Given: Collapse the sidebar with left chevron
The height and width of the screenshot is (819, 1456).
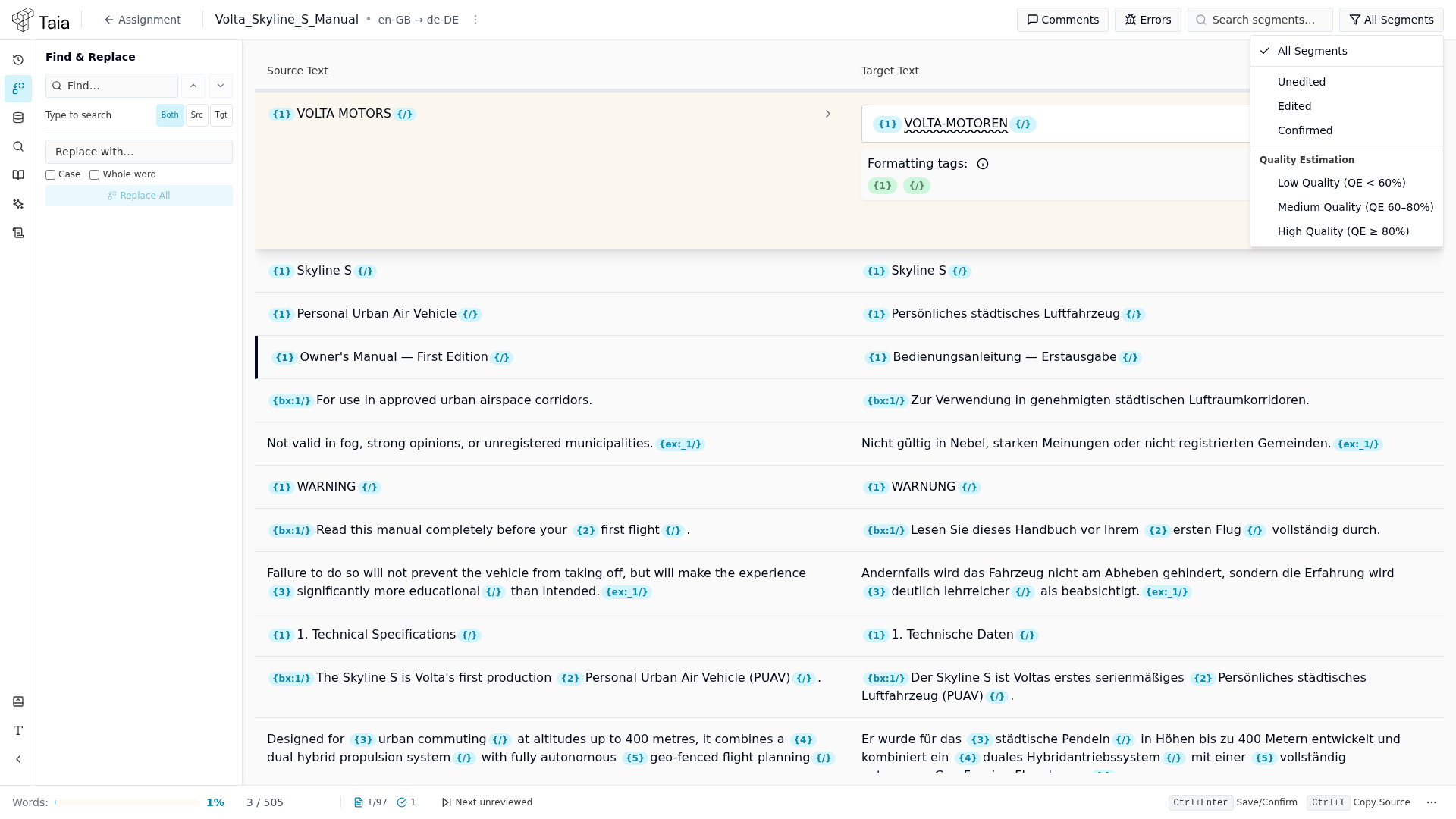Looking at the screenshot, I should [18, 759].
